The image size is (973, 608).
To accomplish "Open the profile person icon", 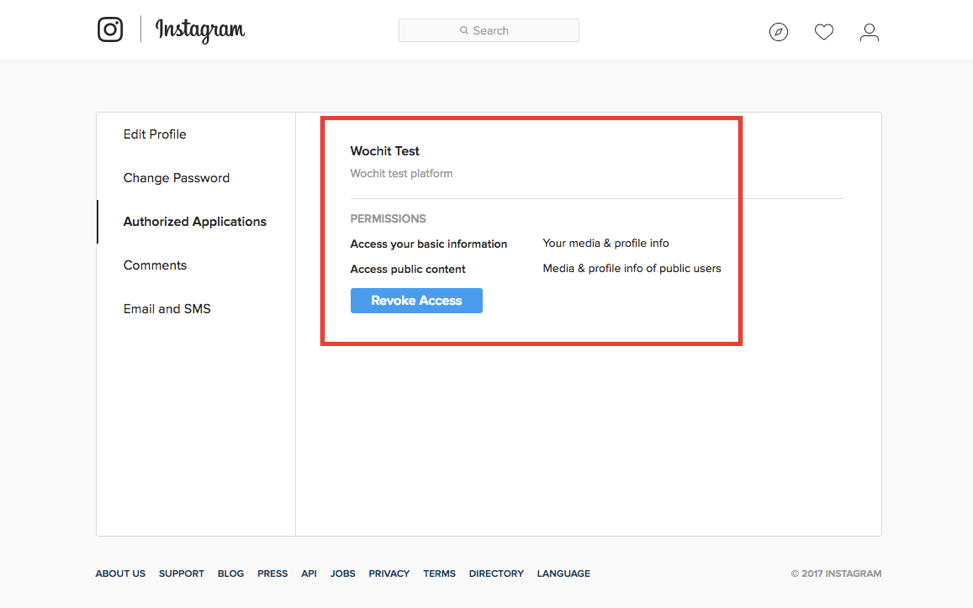I will tap(869, 32).
